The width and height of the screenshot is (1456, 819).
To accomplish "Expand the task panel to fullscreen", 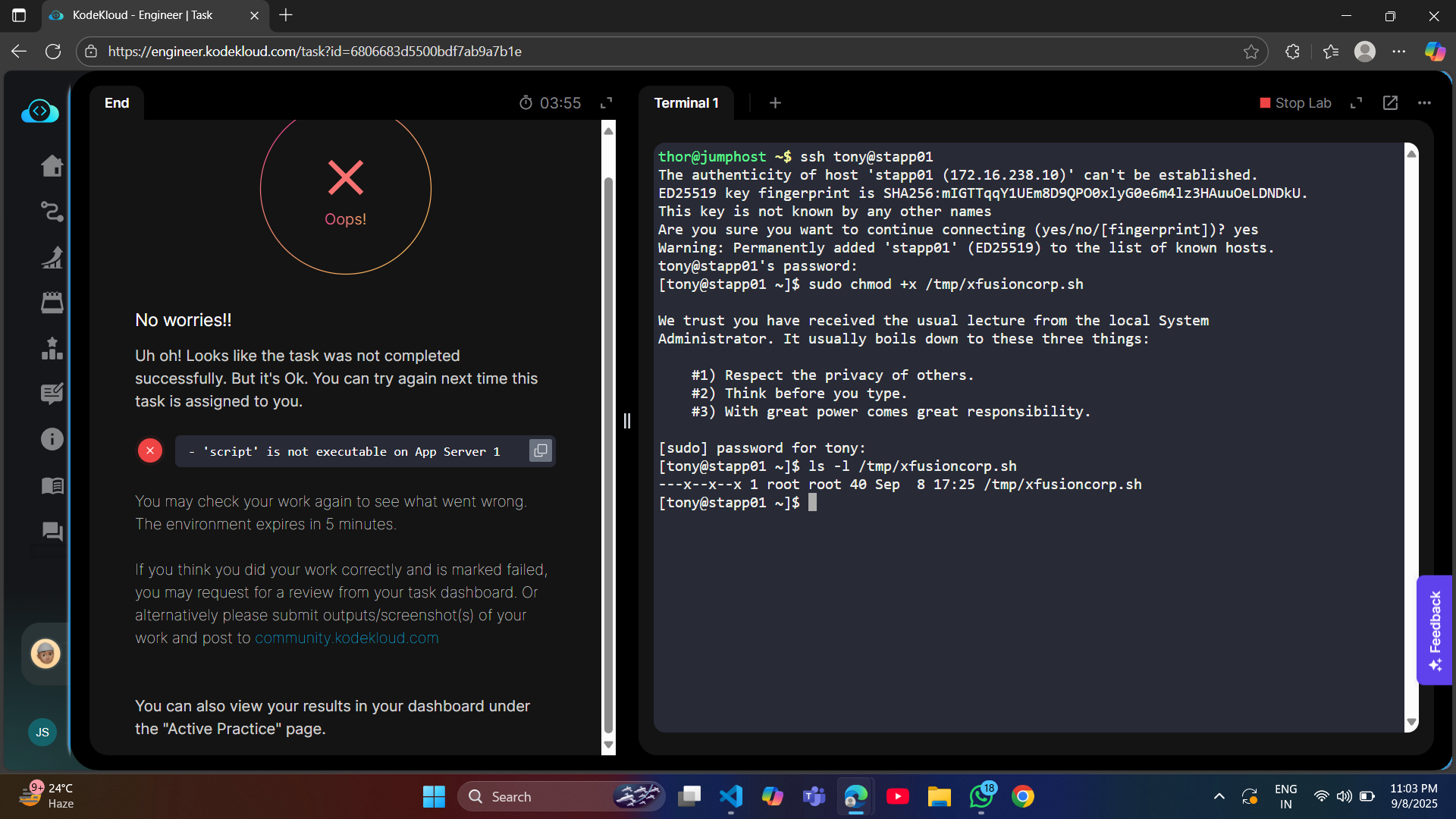I will [x=606, y=103].
